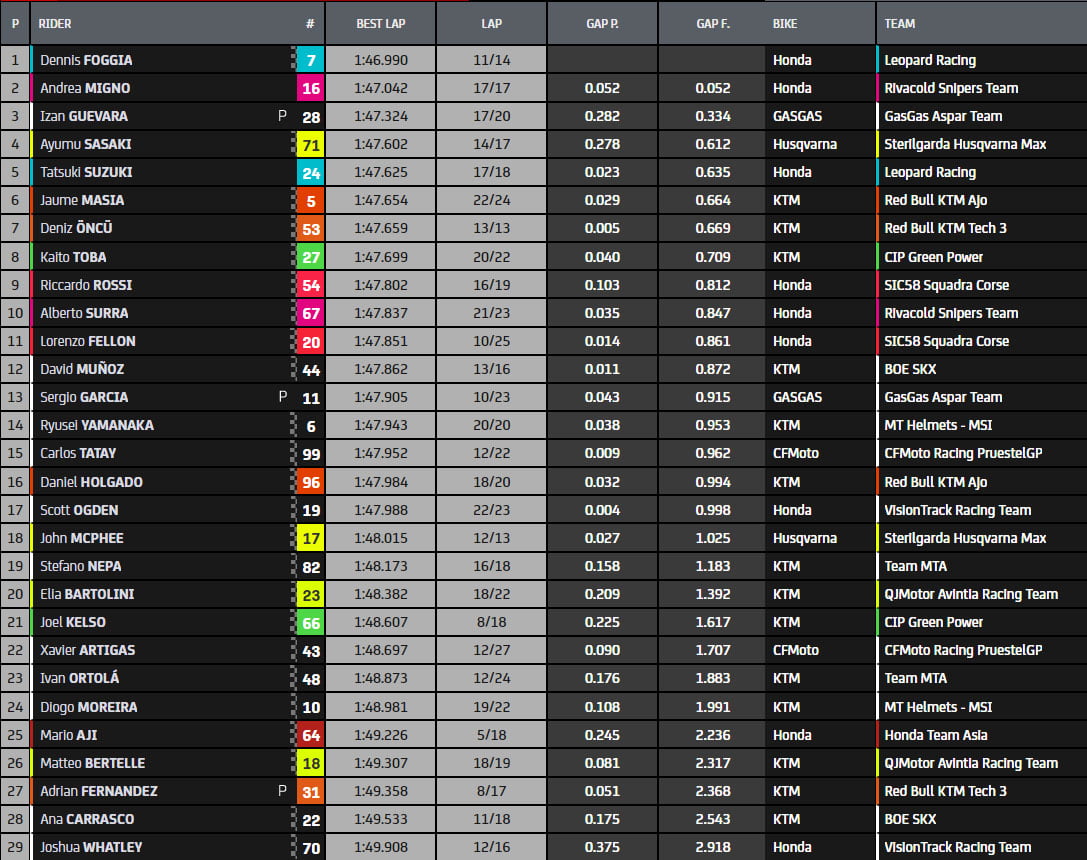Open rider Ana Carrasco's name

click(87, 819)
